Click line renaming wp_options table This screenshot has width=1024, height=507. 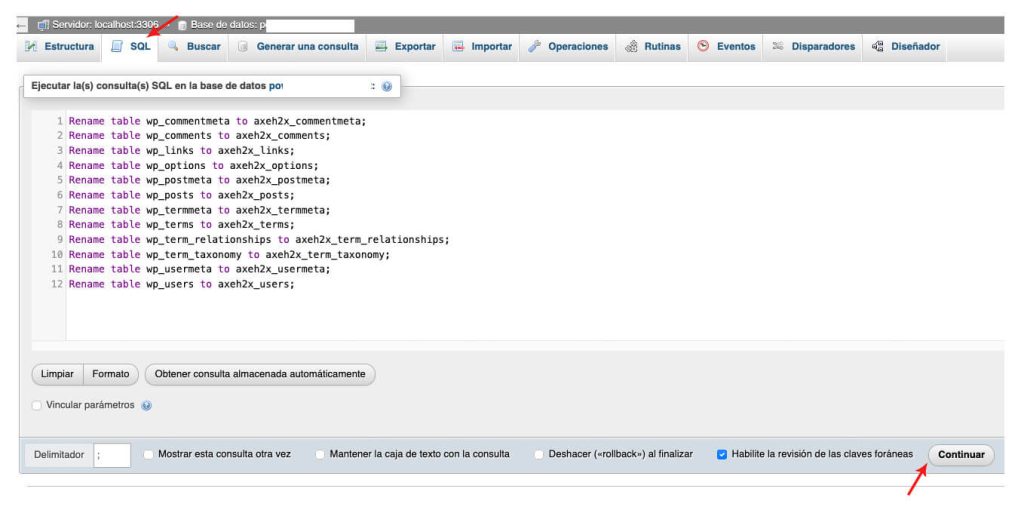pyautogui.click(x=194, y=166)
